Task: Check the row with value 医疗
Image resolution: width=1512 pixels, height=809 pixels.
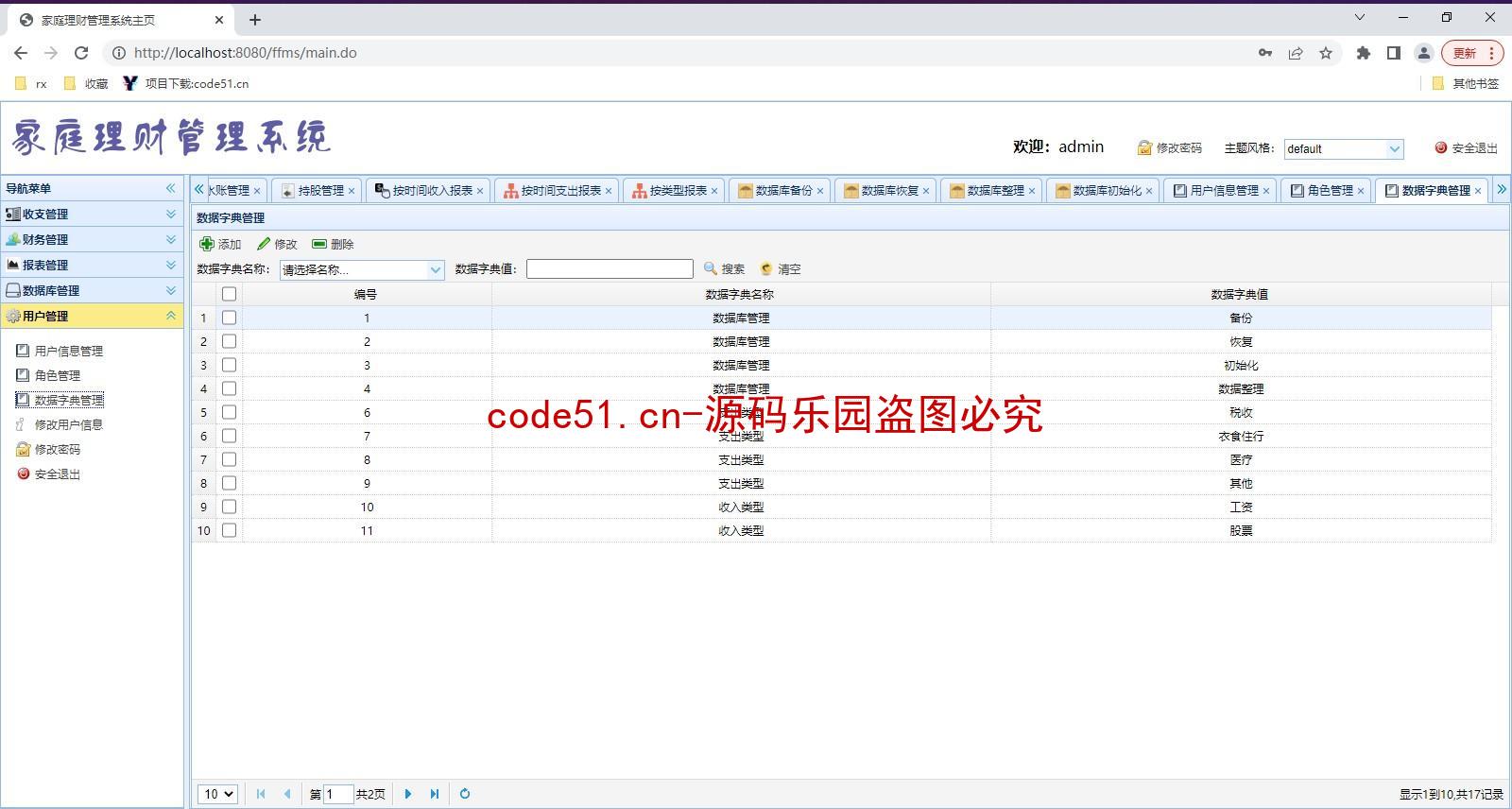Action: [x=229, y=459]
